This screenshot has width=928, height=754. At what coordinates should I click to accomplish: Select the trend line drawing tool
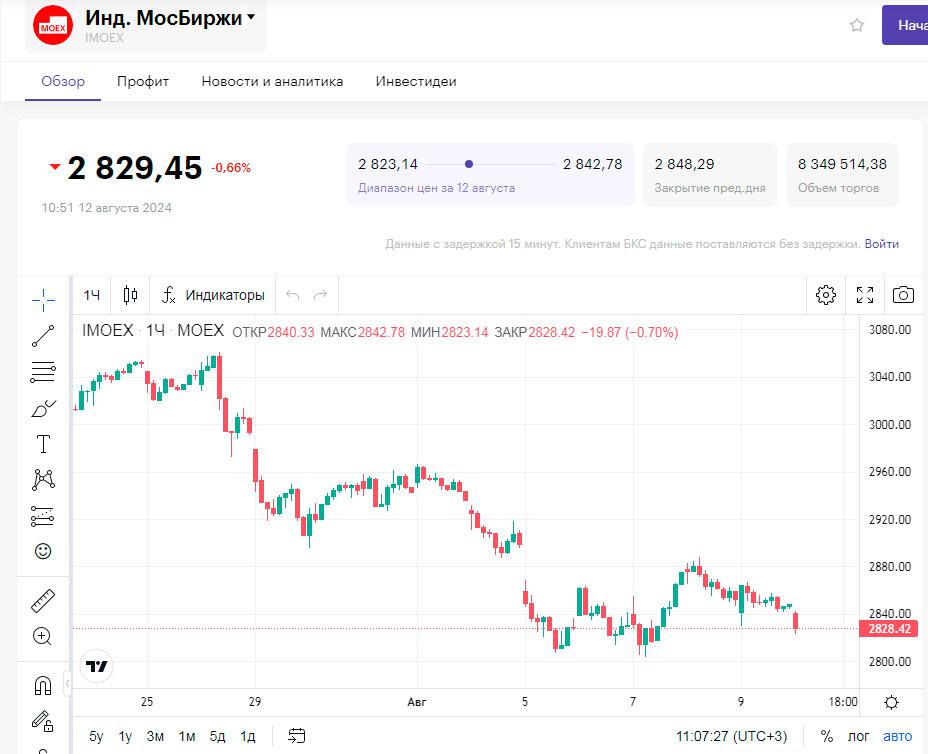click(43, 337)
